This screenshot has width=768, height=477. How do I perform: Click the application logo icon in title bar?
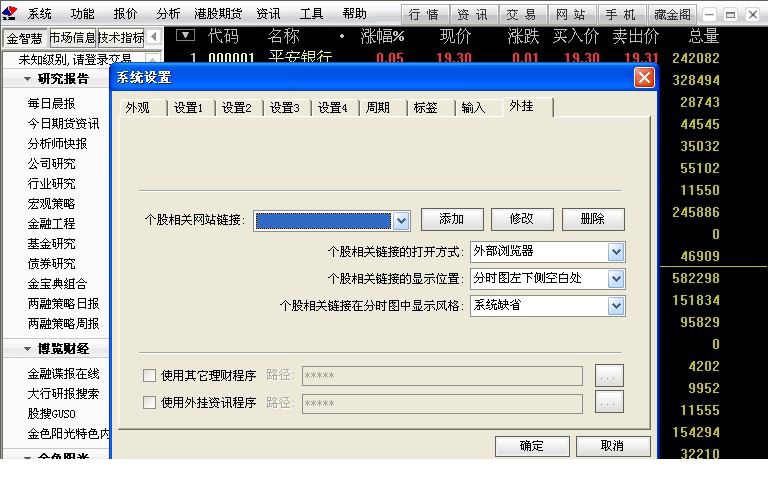pos(9,13)
